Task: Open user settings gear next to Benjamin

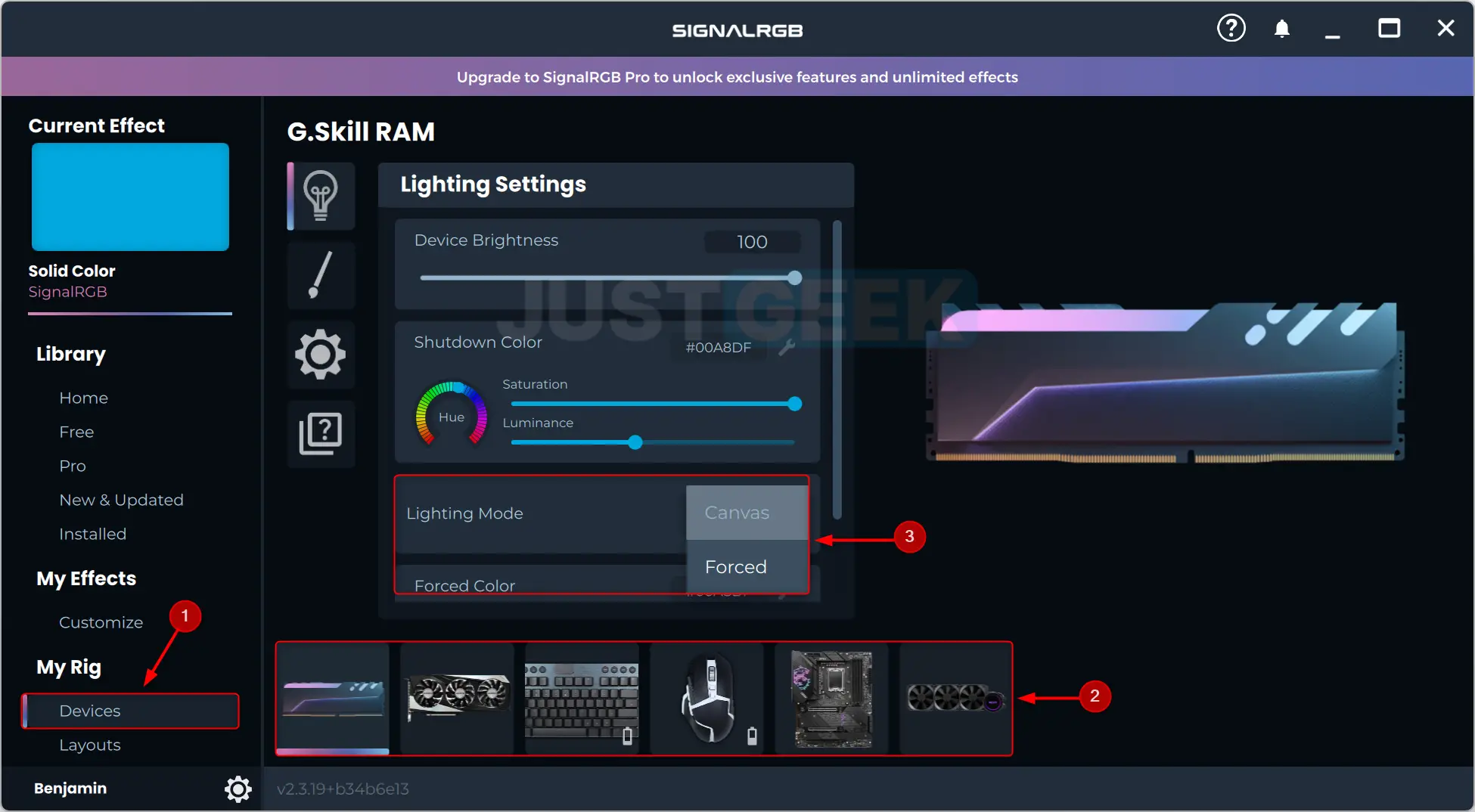Action: pyautogui.click(x=238, y=789)
